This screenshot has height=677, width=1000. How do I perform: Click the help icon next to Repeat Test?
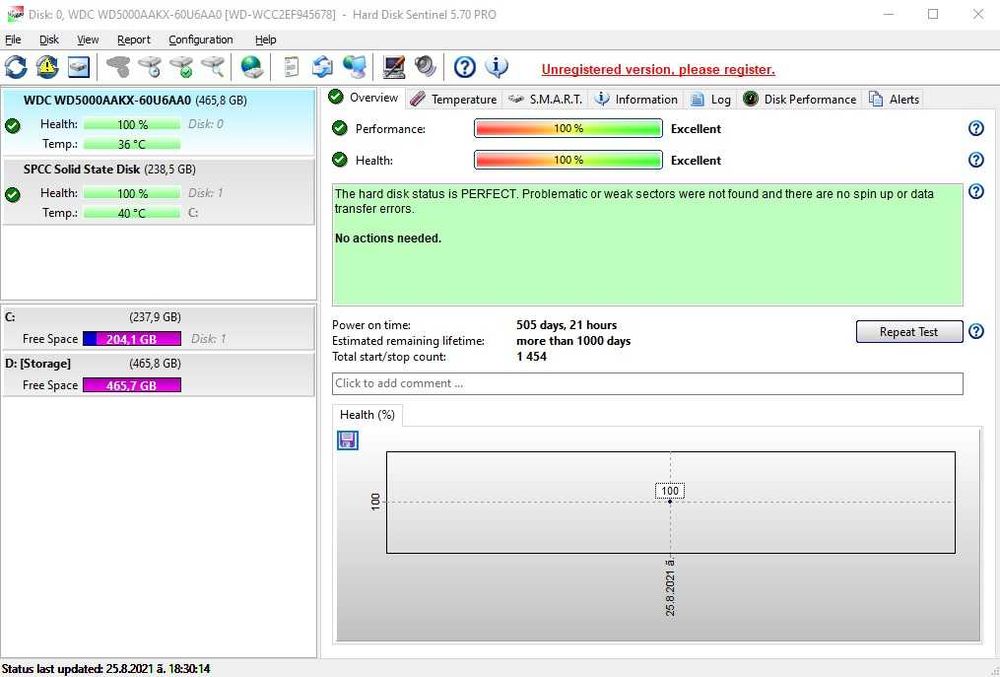point(976,331)
